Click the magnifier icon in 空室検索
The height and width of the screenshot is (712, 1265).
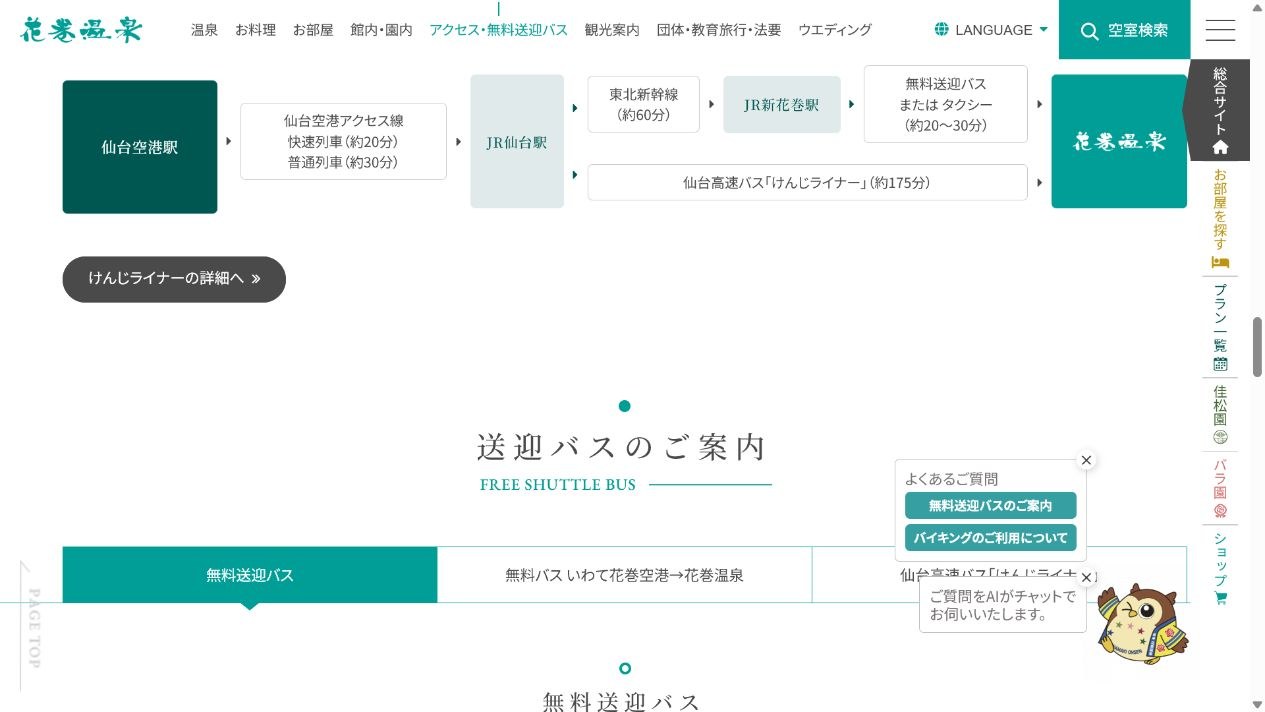[x=1090, y=31]
